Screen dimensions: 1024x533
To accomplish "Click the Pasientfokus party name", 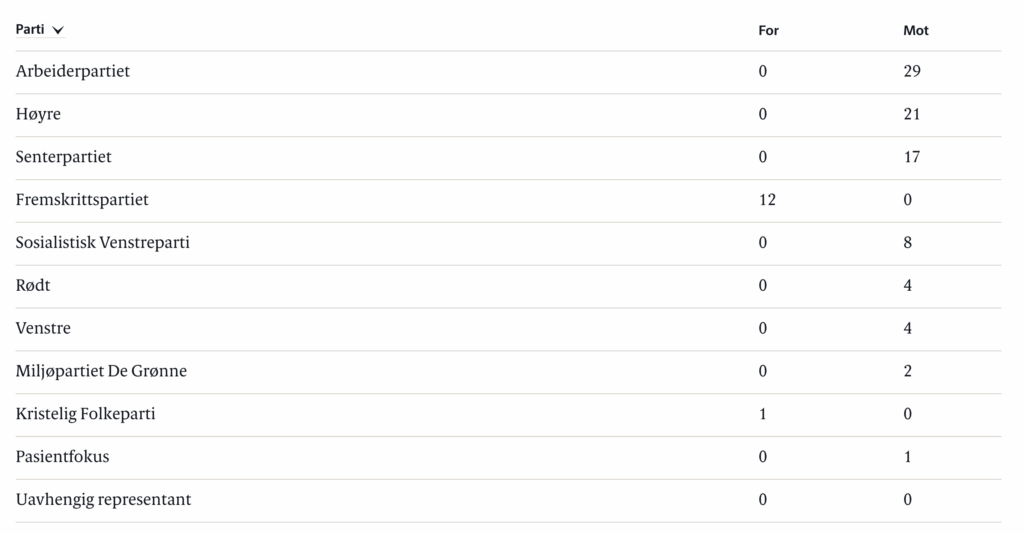I will tap(63, 457).
